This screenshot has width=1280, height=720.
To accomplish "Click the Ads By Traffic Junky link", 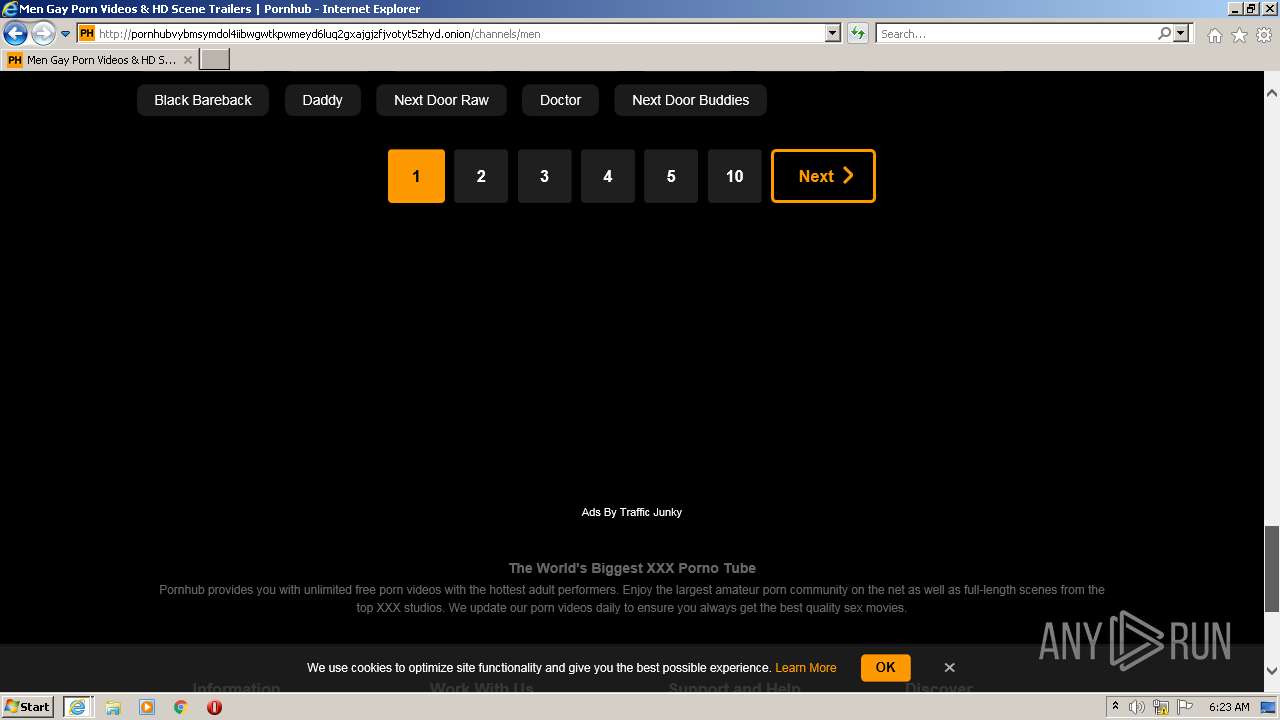I will [632, 512].
